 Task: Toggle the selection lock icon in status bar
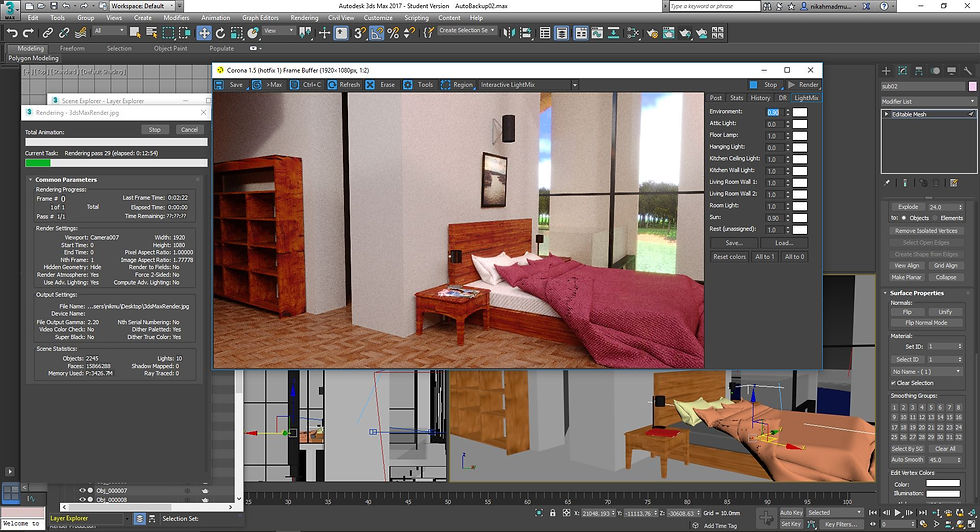[552, 513]
